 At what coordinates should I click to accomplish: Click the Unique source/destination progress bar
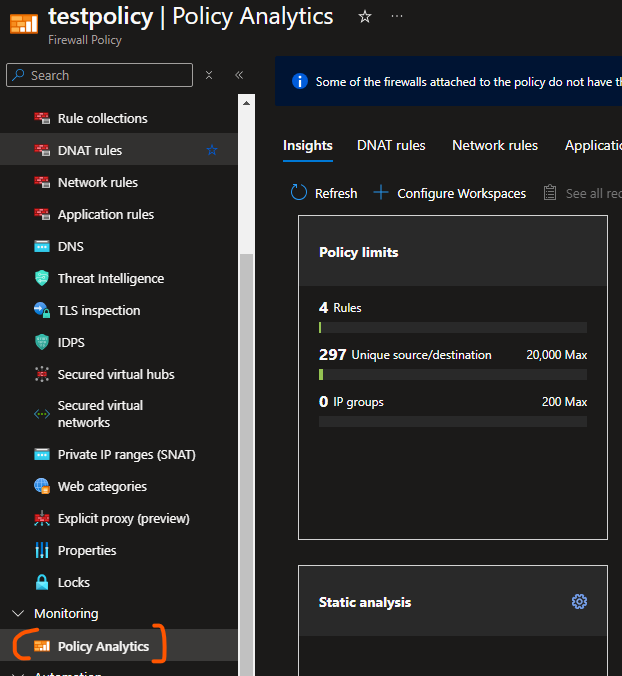tap(453, 375)
